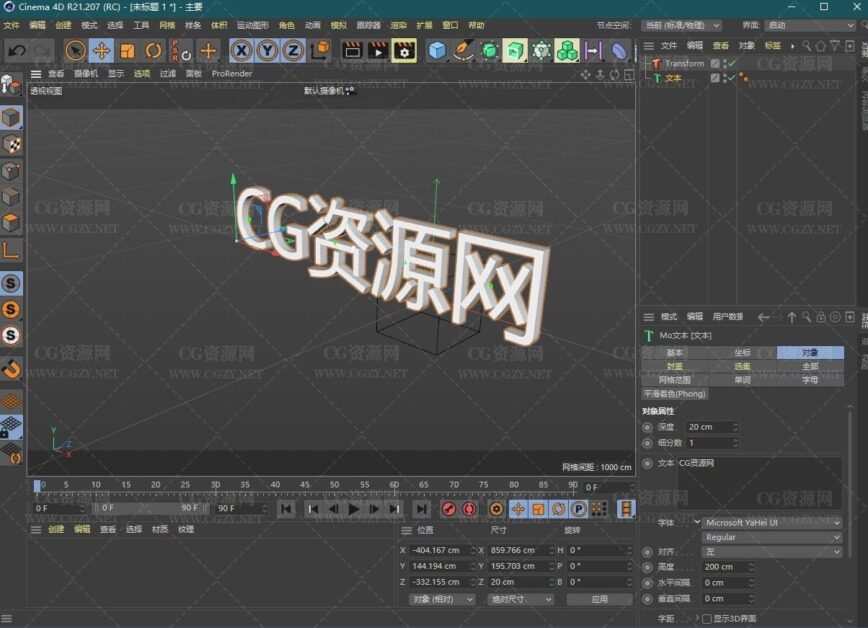Click the Record Active Objects keyframe button
Image resolution: width=868 pixels, height=628 pixels.
[449, 509]
